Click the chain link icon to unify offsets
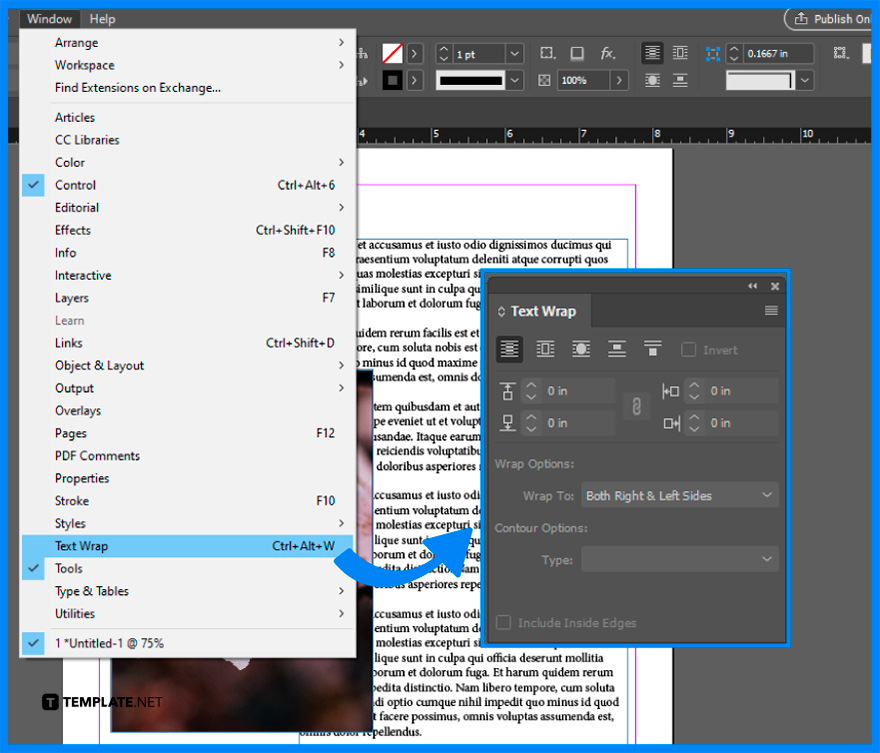 click(x=638, y=407)
